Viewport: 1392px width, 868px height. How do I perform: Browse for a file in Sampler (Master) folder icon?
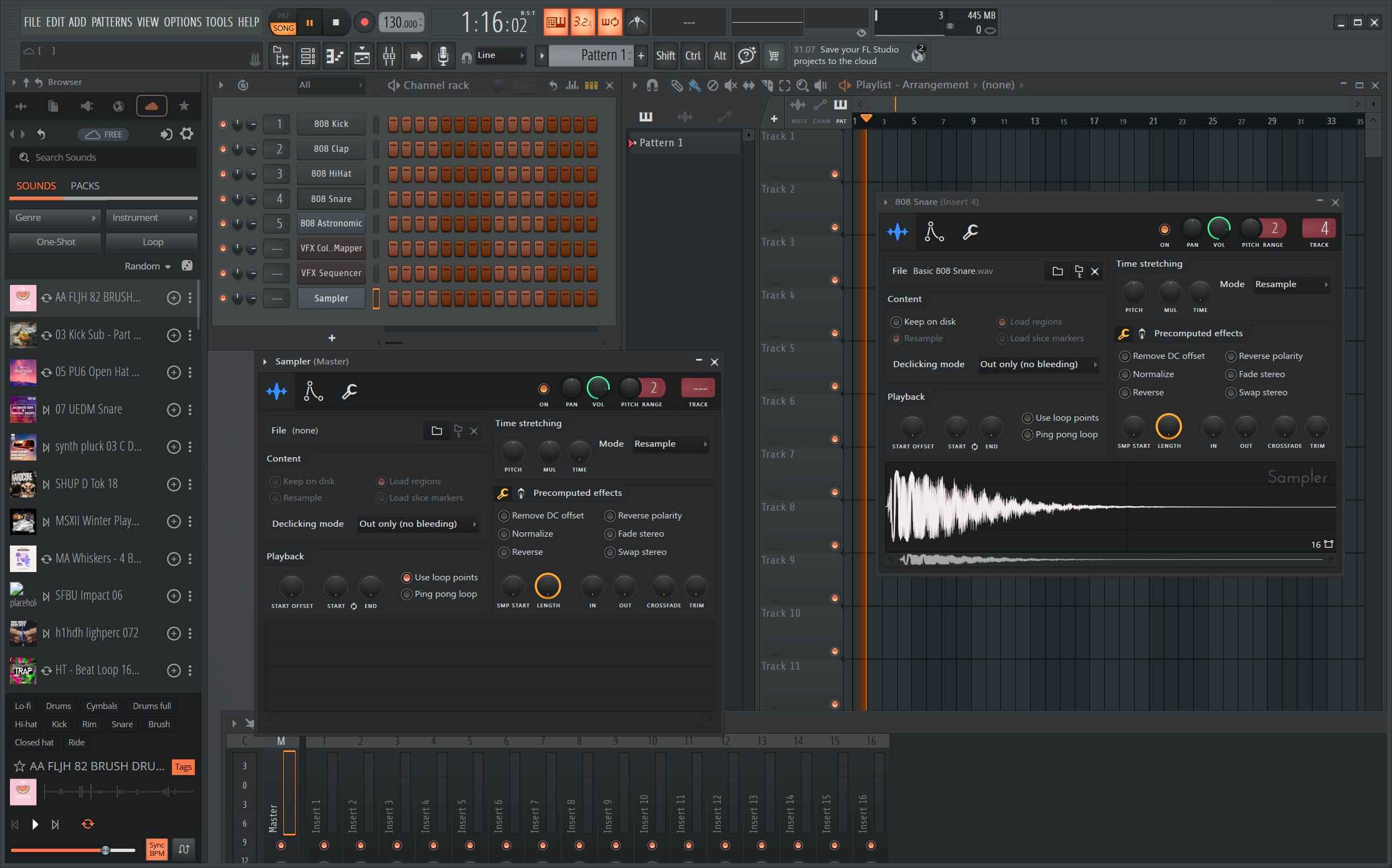point(436,431)
